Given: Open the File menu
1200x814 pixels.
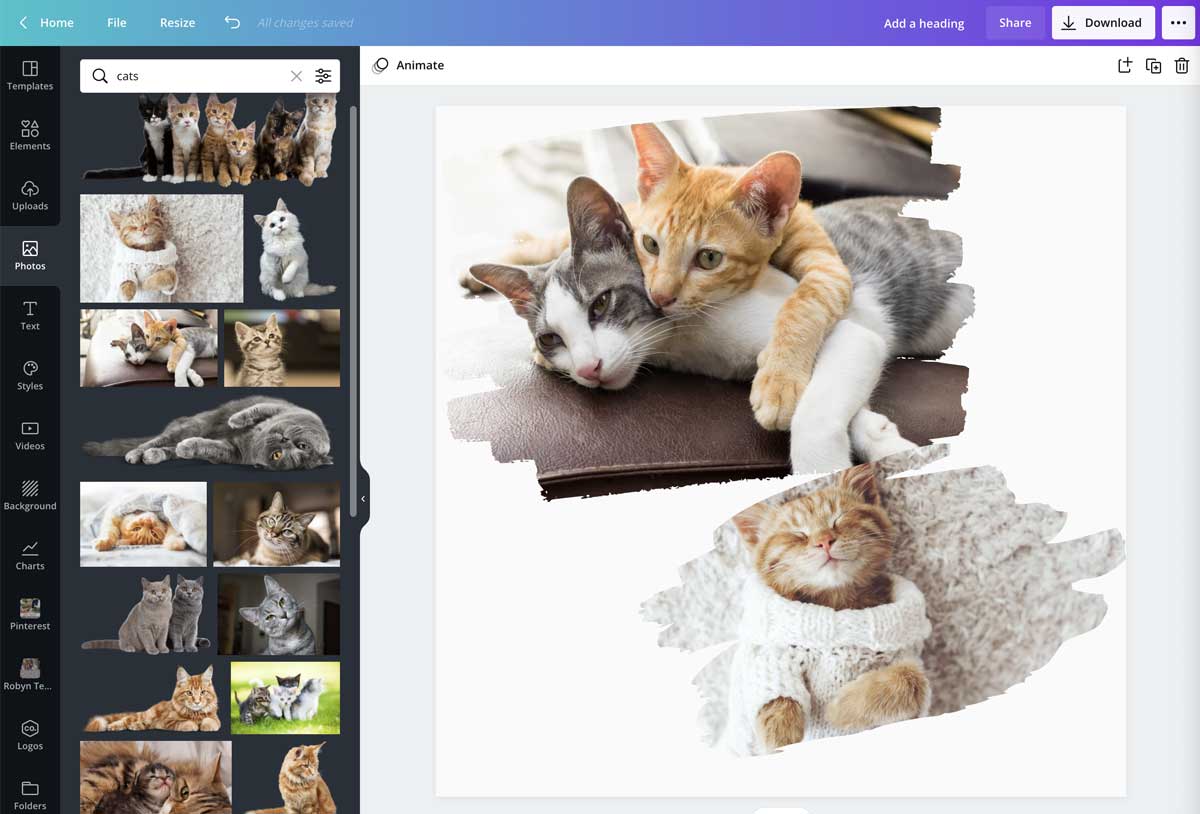Looking at the screenshot, I should point(116,22).
